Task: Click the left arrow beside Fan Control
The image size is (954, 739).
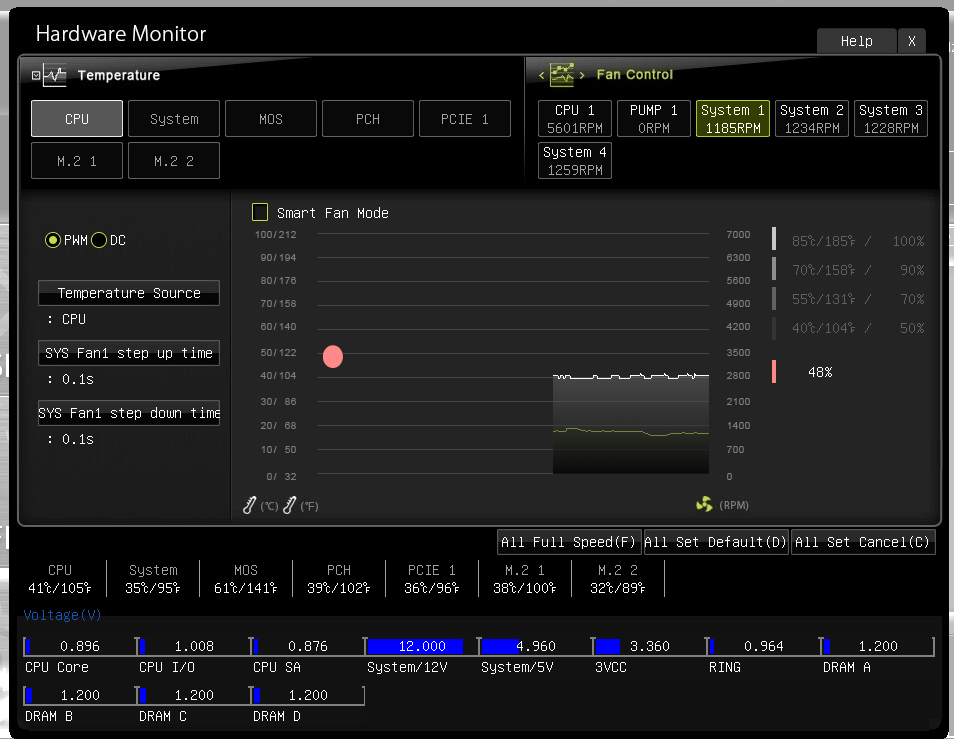Action: point(541,75)
